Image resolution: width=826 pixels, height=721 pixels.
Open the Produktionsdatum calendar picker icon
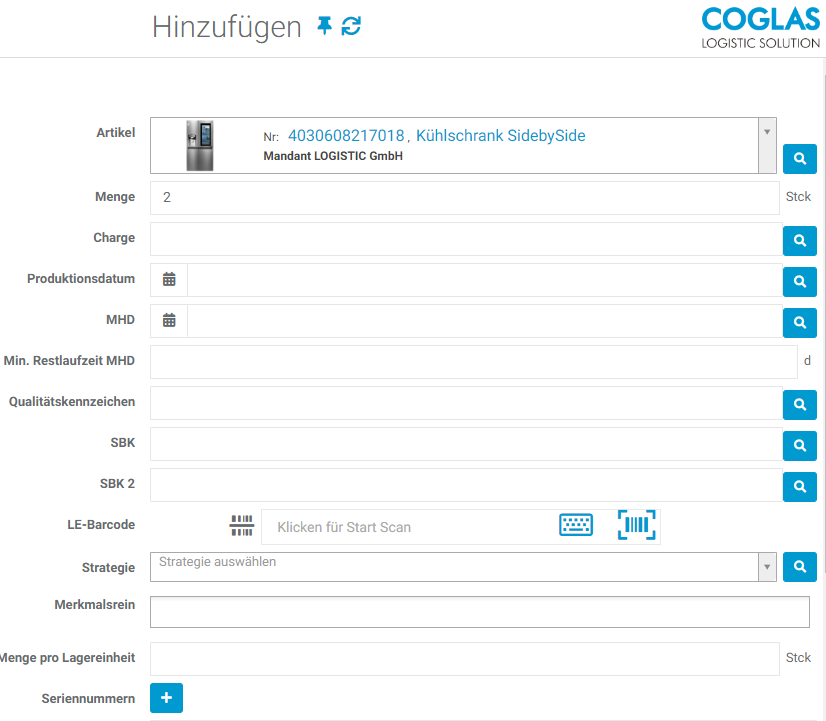(x=169, y=280)
